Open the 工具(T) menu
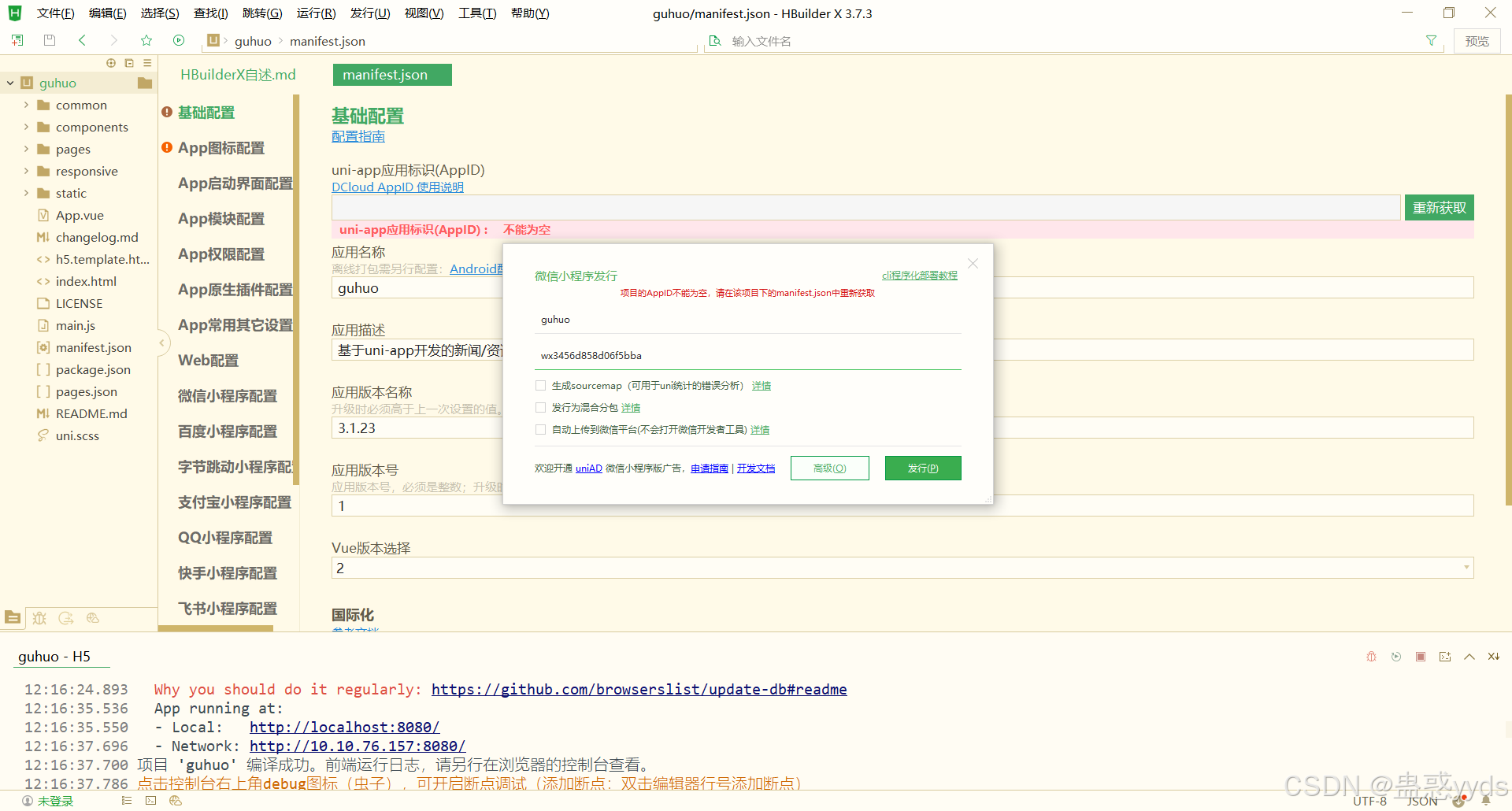This screenshot has width=1512, height=811. (477, 13)
